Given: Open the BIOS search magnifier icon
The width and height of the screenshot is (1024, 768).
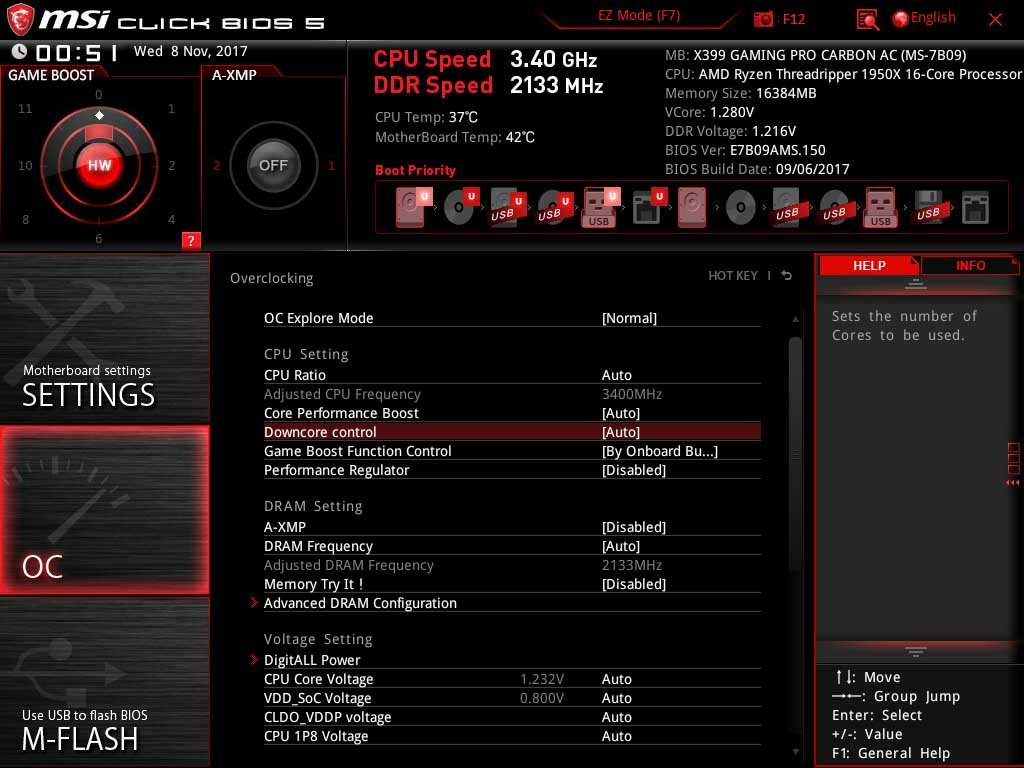Looking at the screenshot, I should [867, 20].
